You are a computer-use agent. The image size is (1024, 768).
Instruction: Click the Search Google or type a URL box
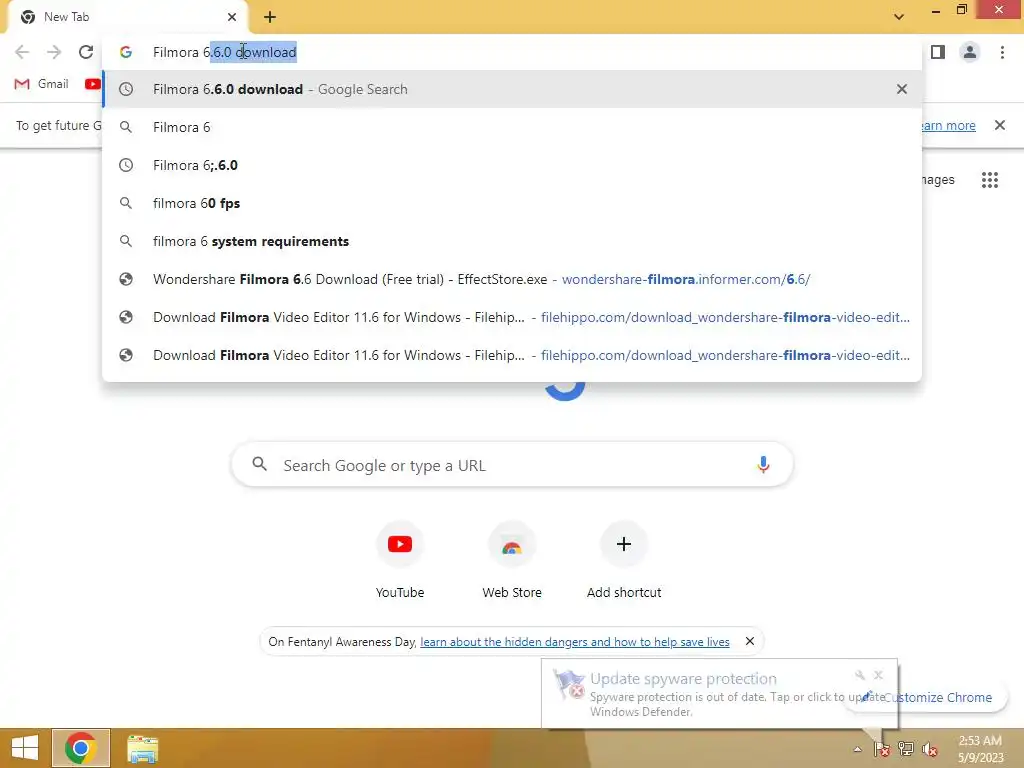[x=512, y=465]
